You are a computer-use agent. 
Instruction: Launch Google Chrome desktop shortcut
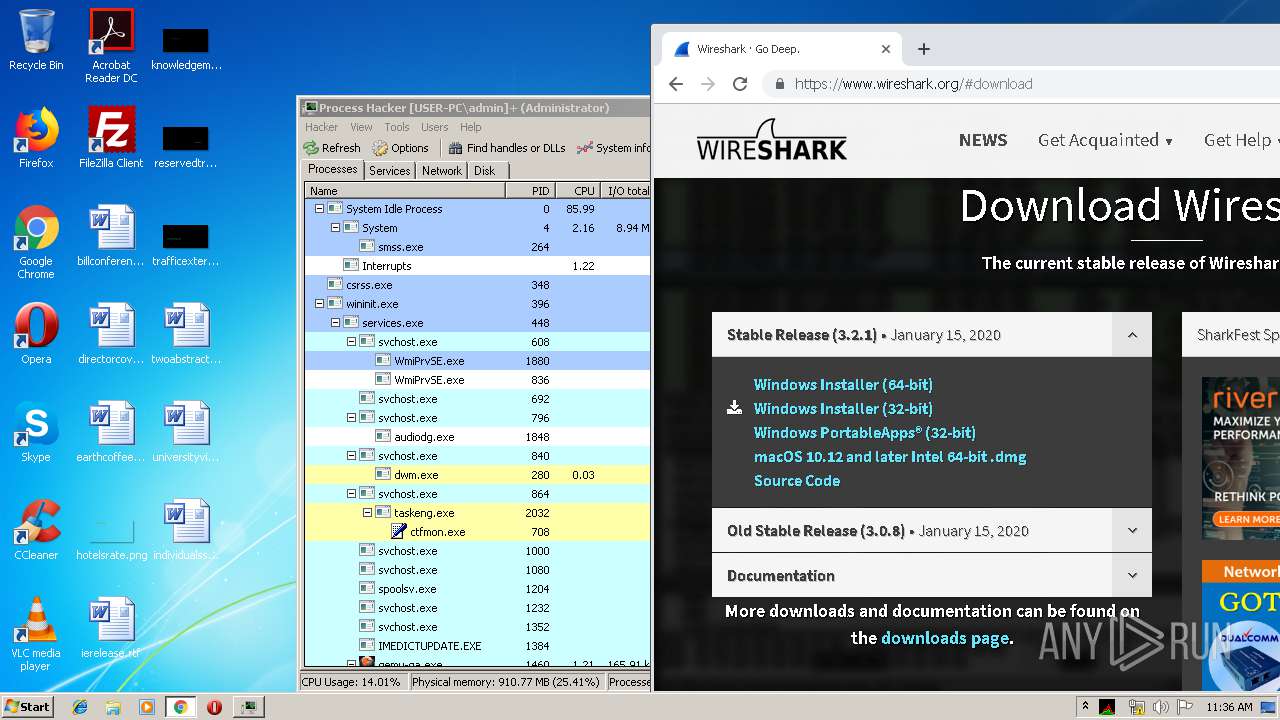(x=36, y=243)
